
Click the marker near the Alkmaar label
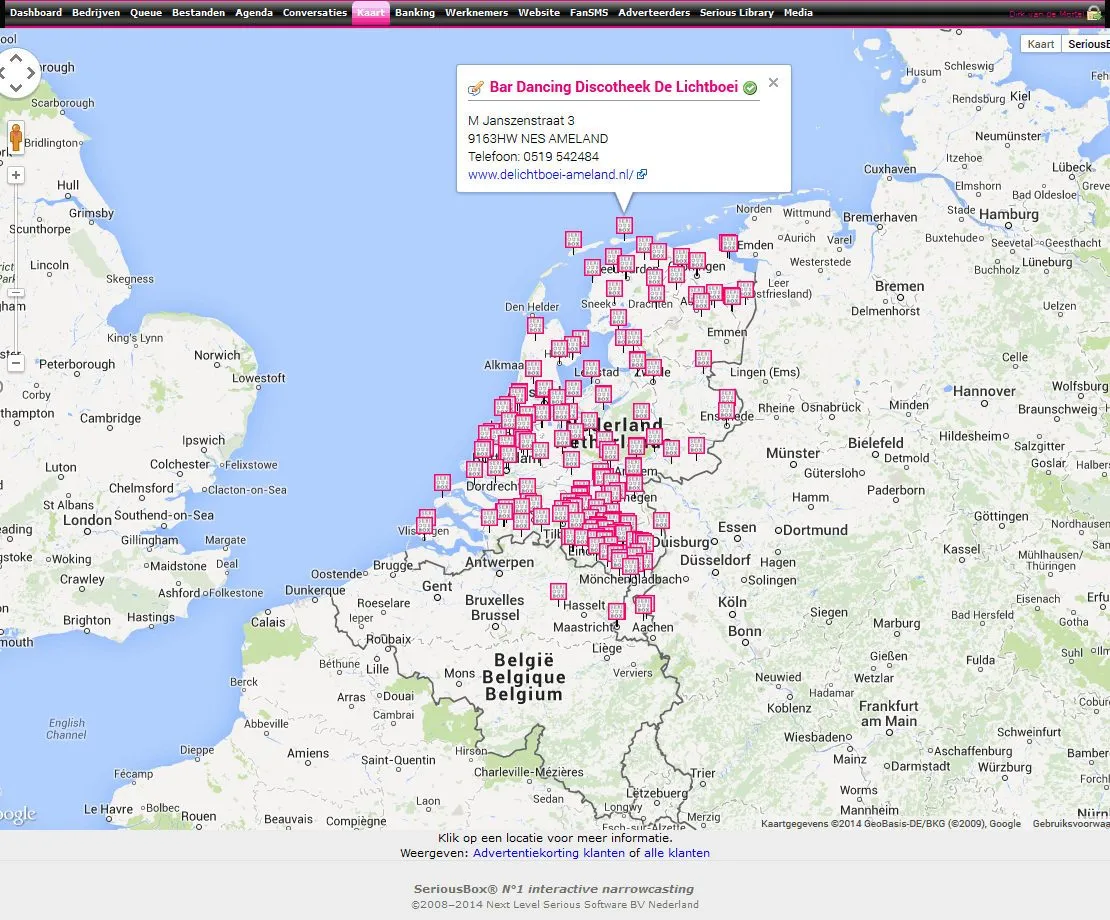coord(533,369)
